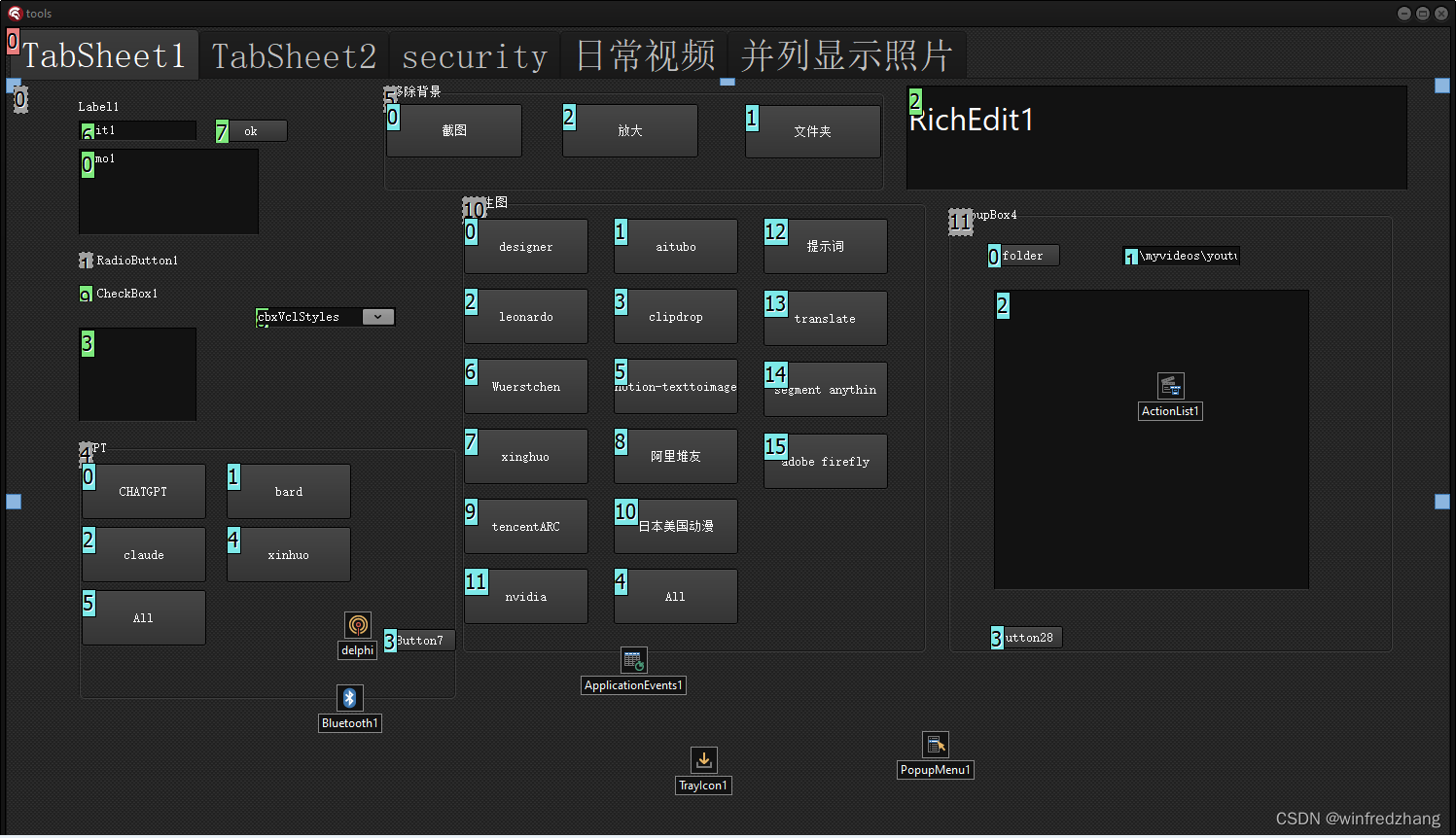Click the xinghuo button

coord(526,457)
